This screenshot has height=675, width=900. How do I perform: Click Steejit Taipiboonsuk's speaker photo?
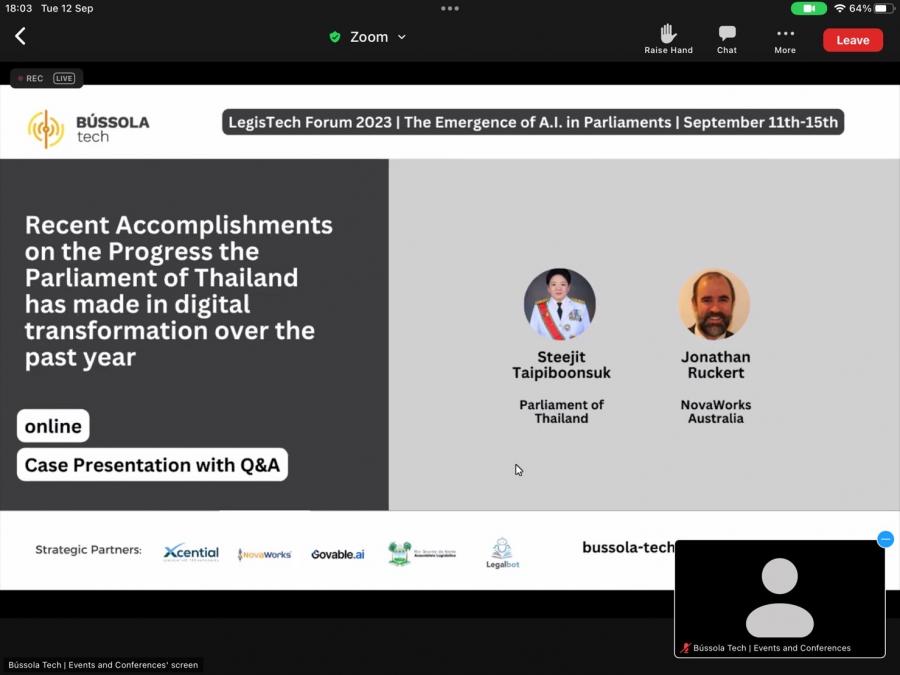(560, 304)
